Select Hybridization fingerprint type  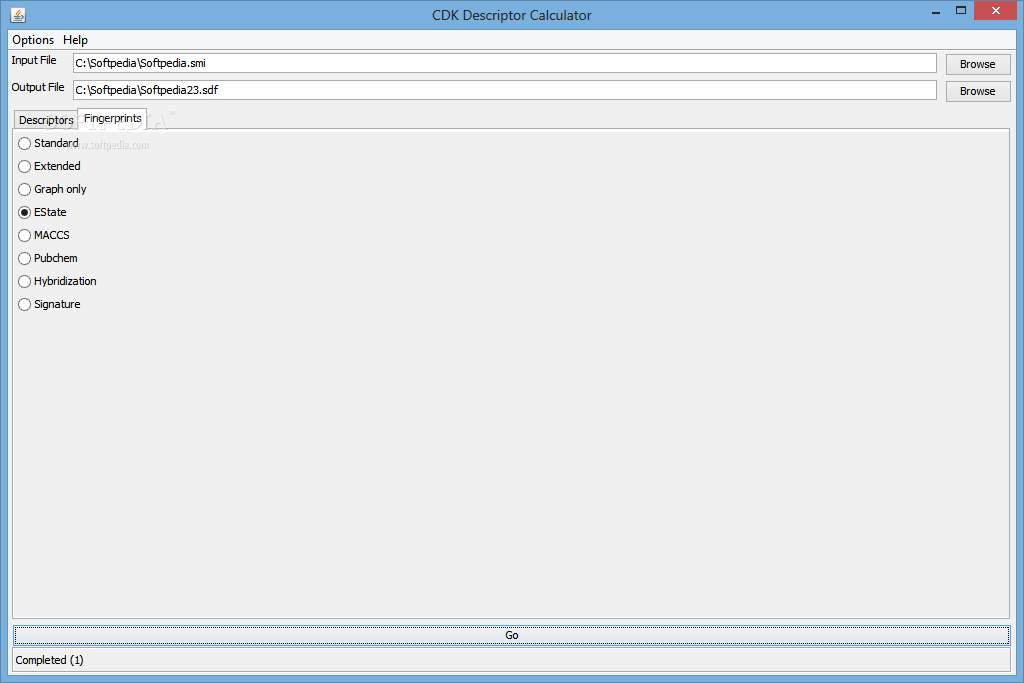pyautogui.click(x=57, y=281)
